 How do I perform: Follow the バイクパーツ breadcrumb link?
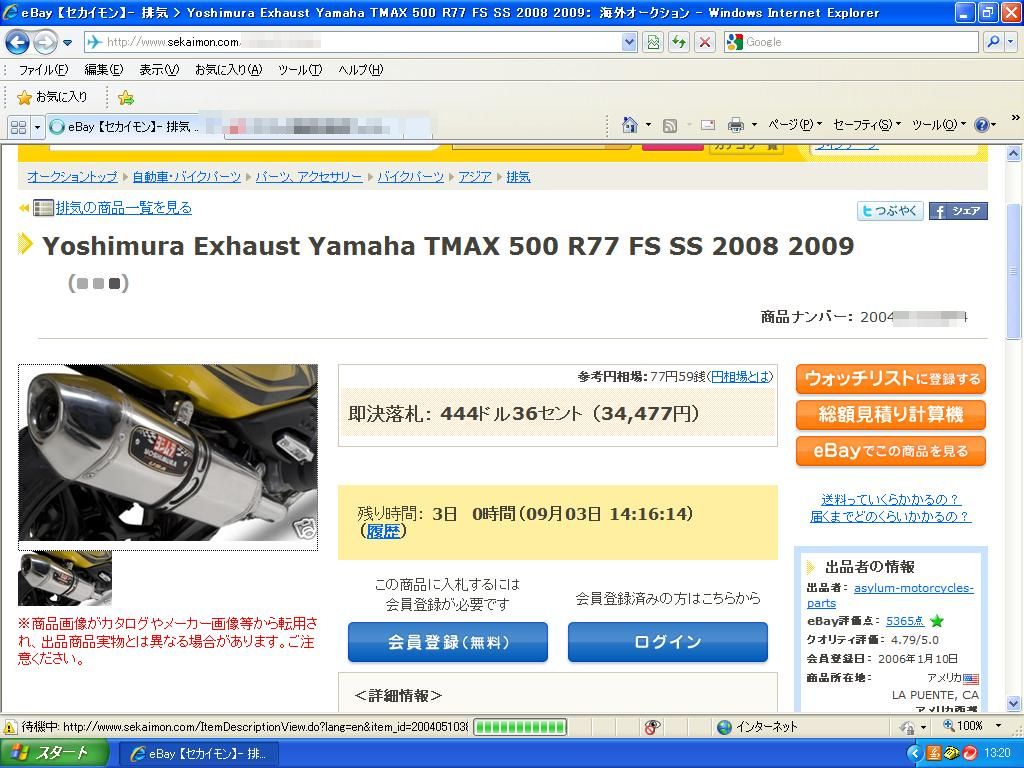[411, 176]
